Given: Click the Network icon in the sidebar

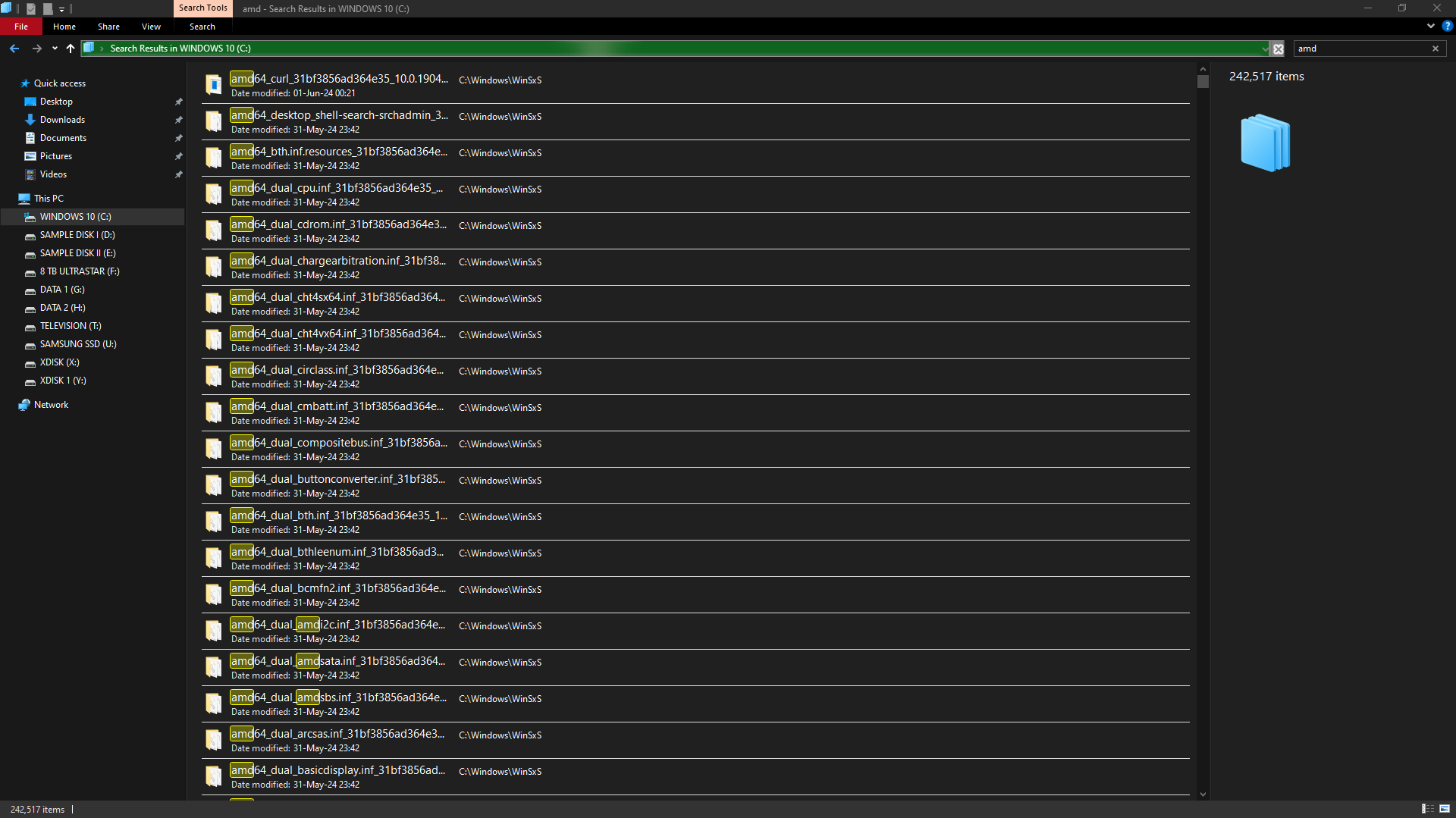Looking at the screenshot, I should [x=24, y=405].
